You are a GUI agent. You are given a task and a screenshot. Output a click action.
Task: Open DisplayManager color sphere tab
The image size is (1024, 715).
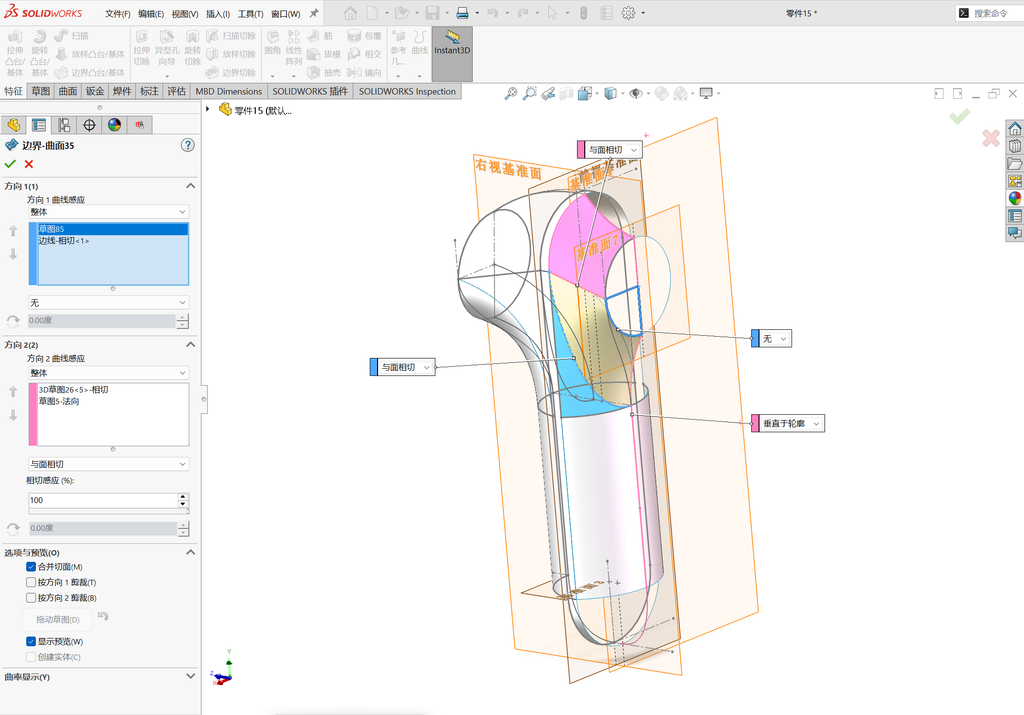pyautogui.click(x=114, y=125)
